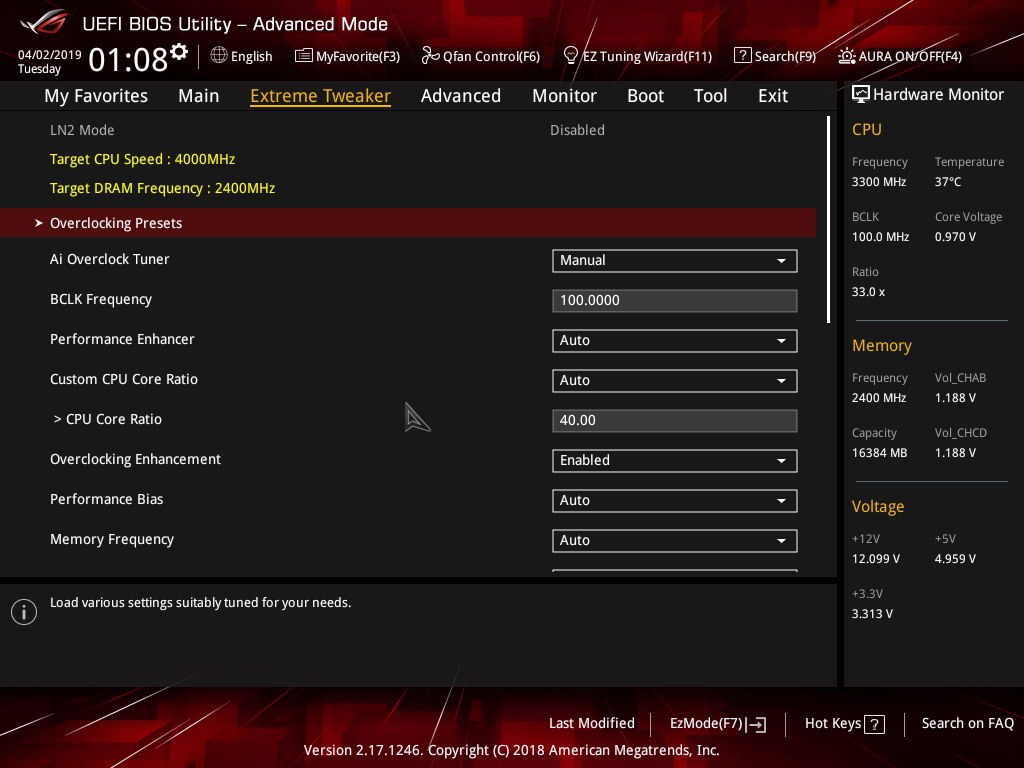
Task: Click Target DRAM Frequency : 2400MHz text
Action: pyautogui.click(x=163, y=188)
